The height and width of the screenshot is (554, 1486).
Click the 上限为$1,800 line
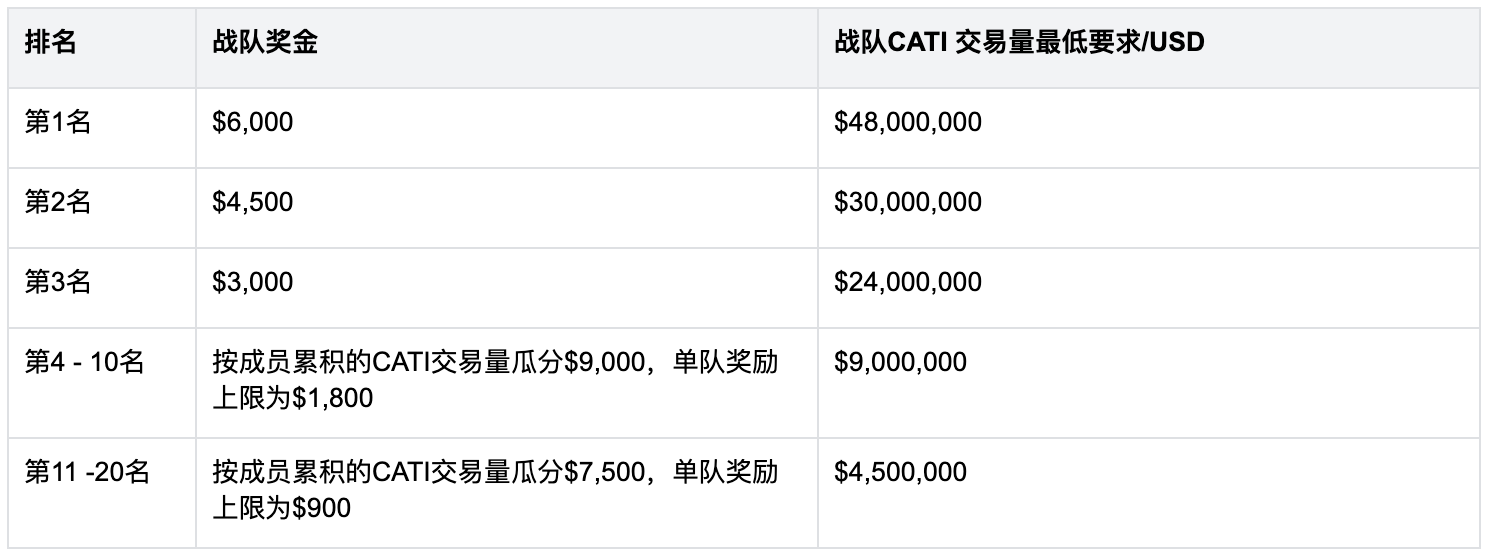pos(292,398)
